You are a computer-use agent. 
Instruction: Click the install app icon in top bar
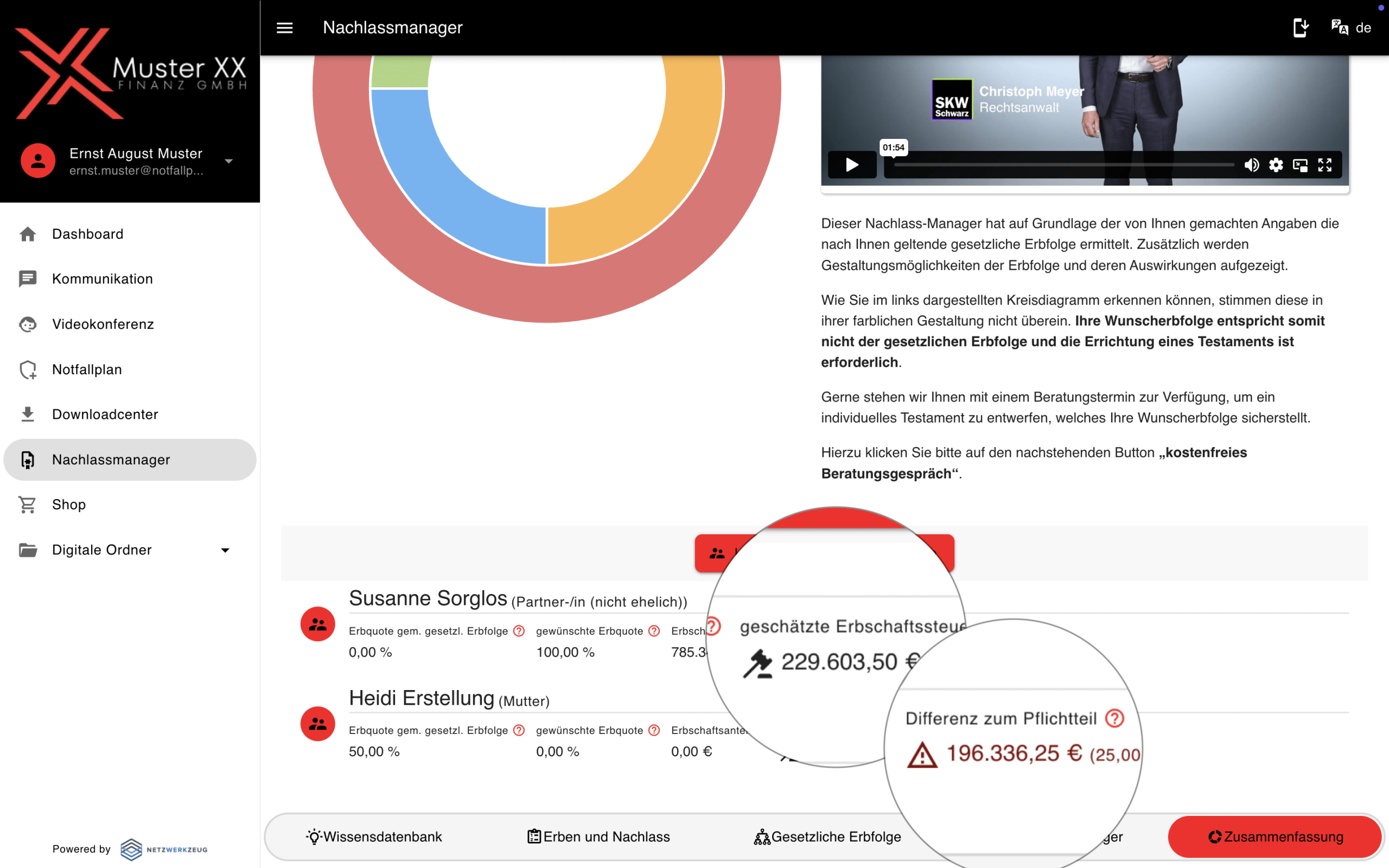[1301, 28]
